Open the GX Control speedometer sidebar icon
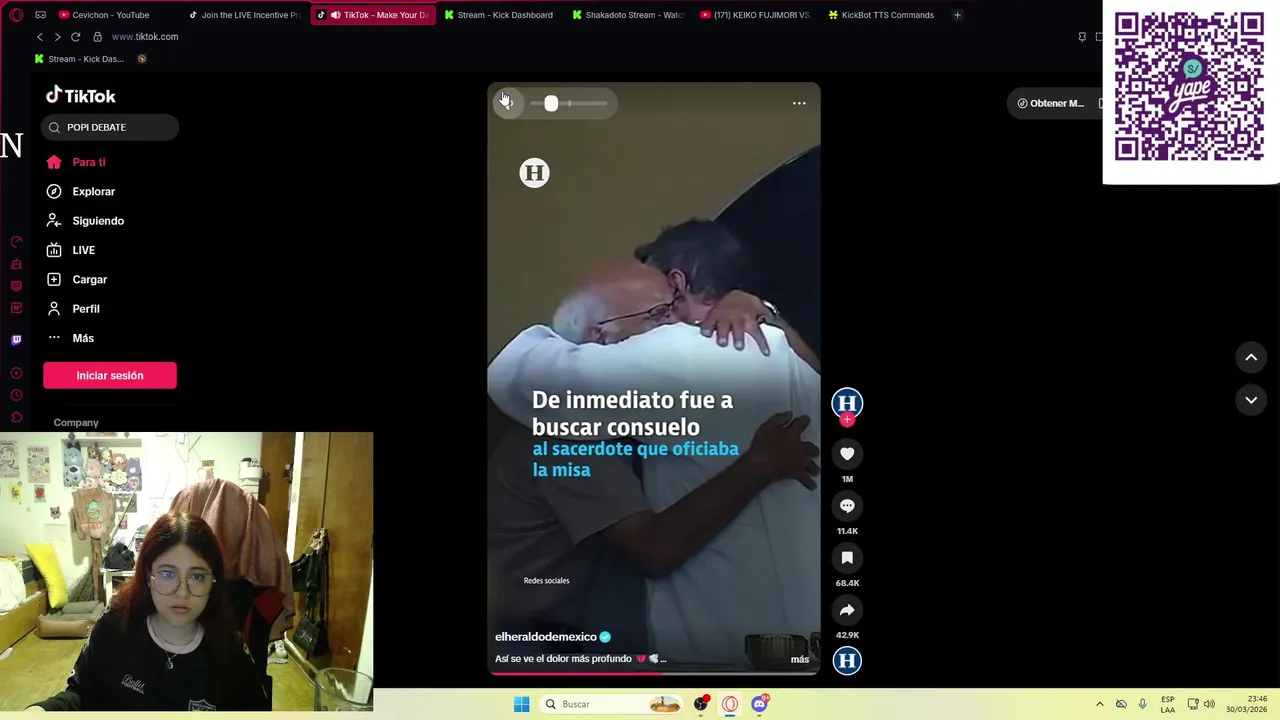The height and width of the screenshot is (720, 1280). (x=16, y=242)
